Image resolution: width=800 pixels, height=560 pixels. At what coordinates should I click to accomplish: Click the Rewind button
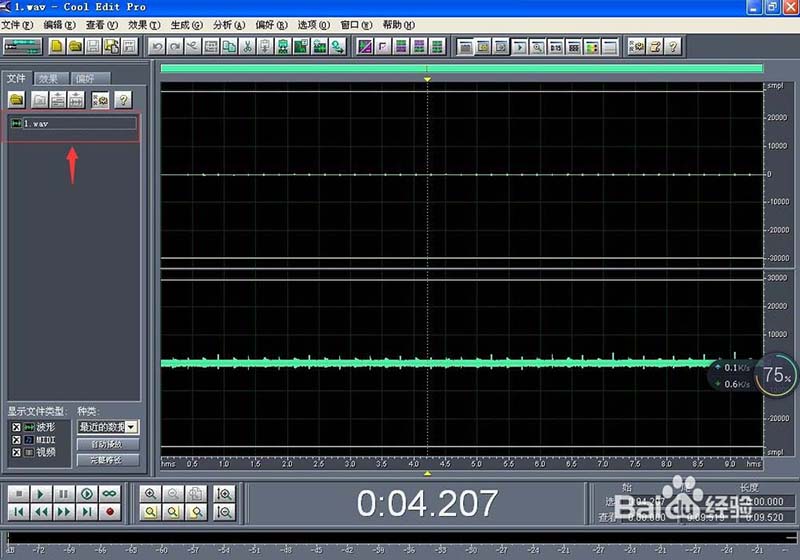(41, 512)
